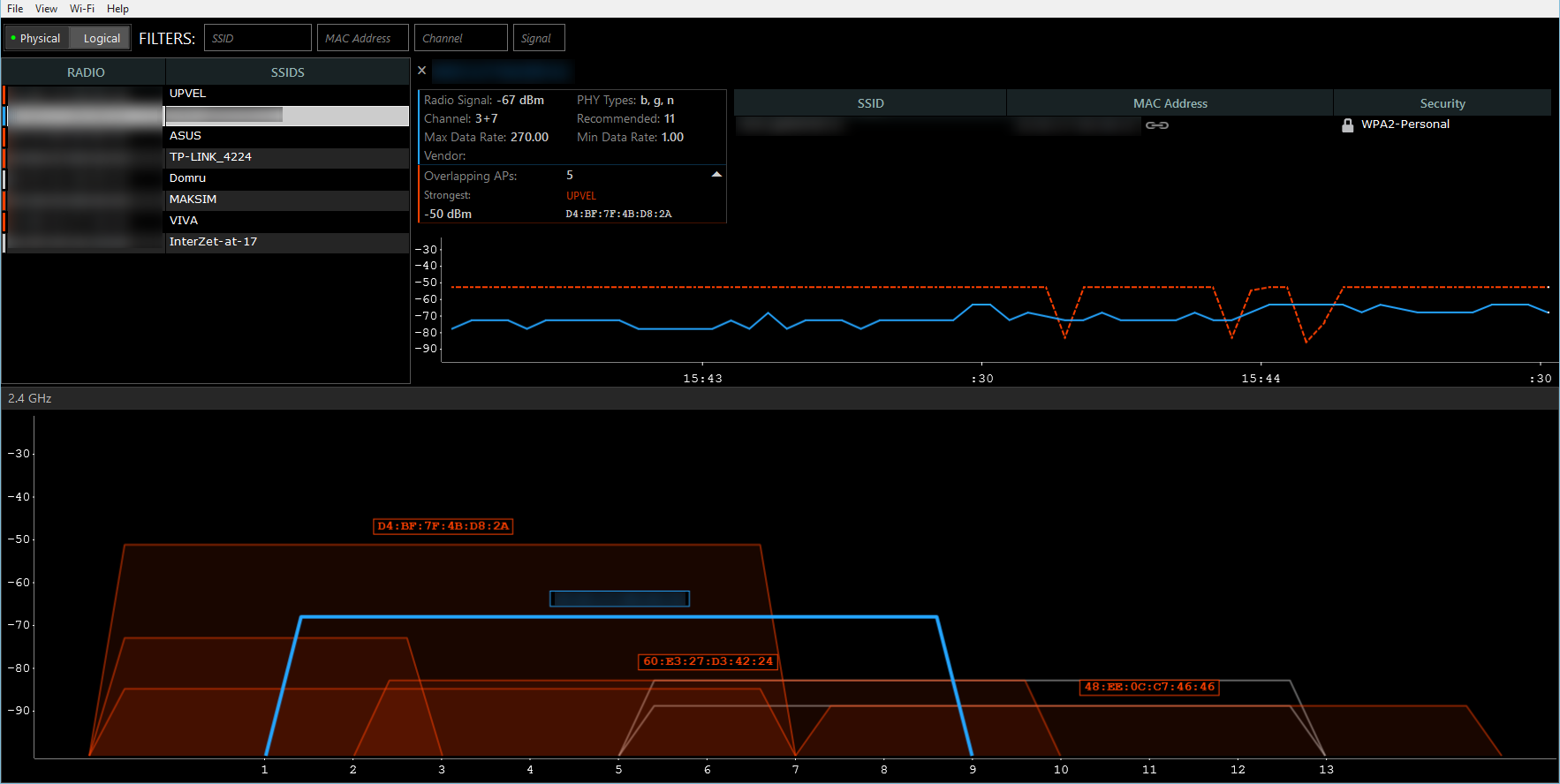Open the Wi-Fi menu
The image size is (1560, 784).
(x=82, y=9)
